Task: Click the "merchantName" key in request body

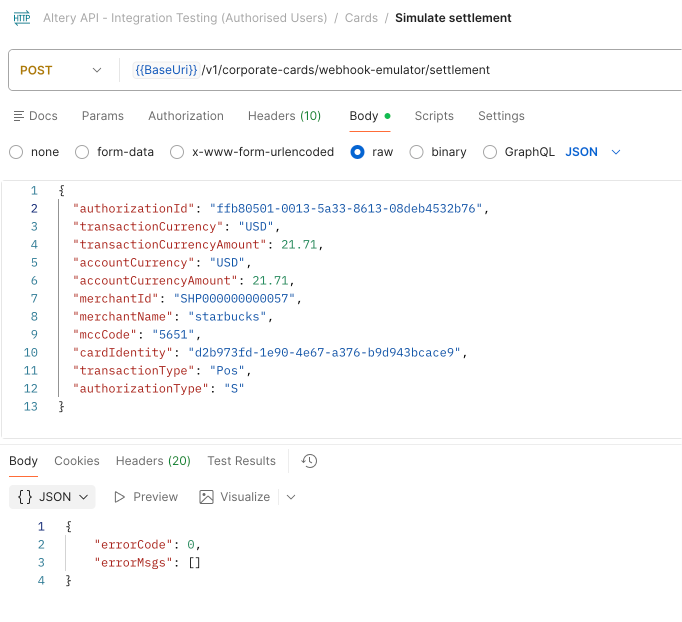Action: coord(123,317)
